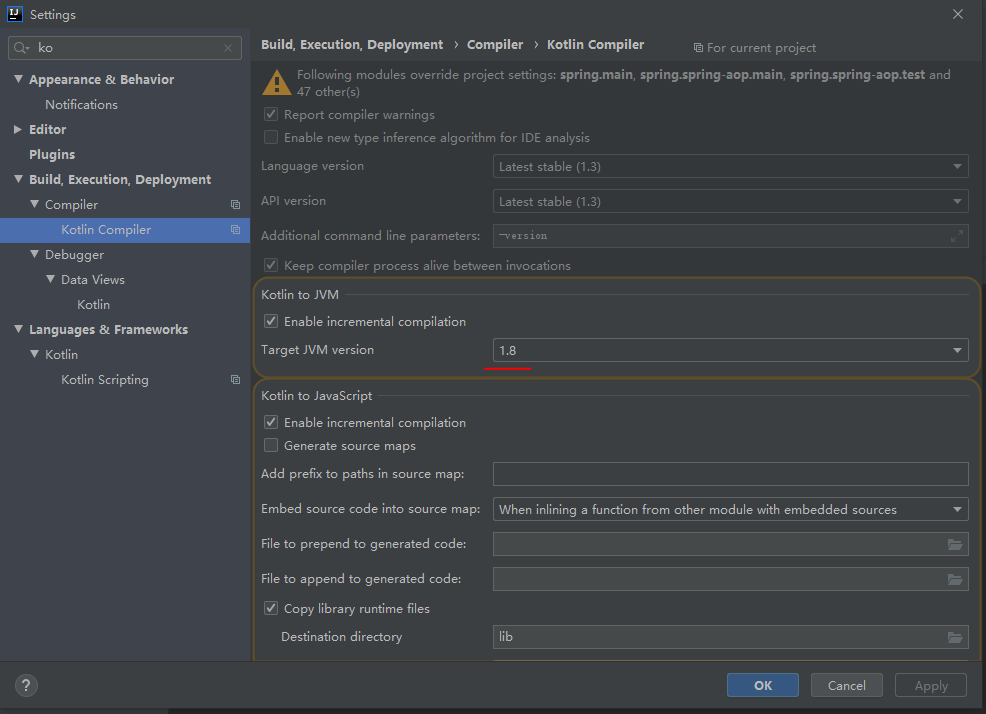Click the project-level icon beside Kotlin Compiler row
The image size is (986, 714).
tap(235, 230)
